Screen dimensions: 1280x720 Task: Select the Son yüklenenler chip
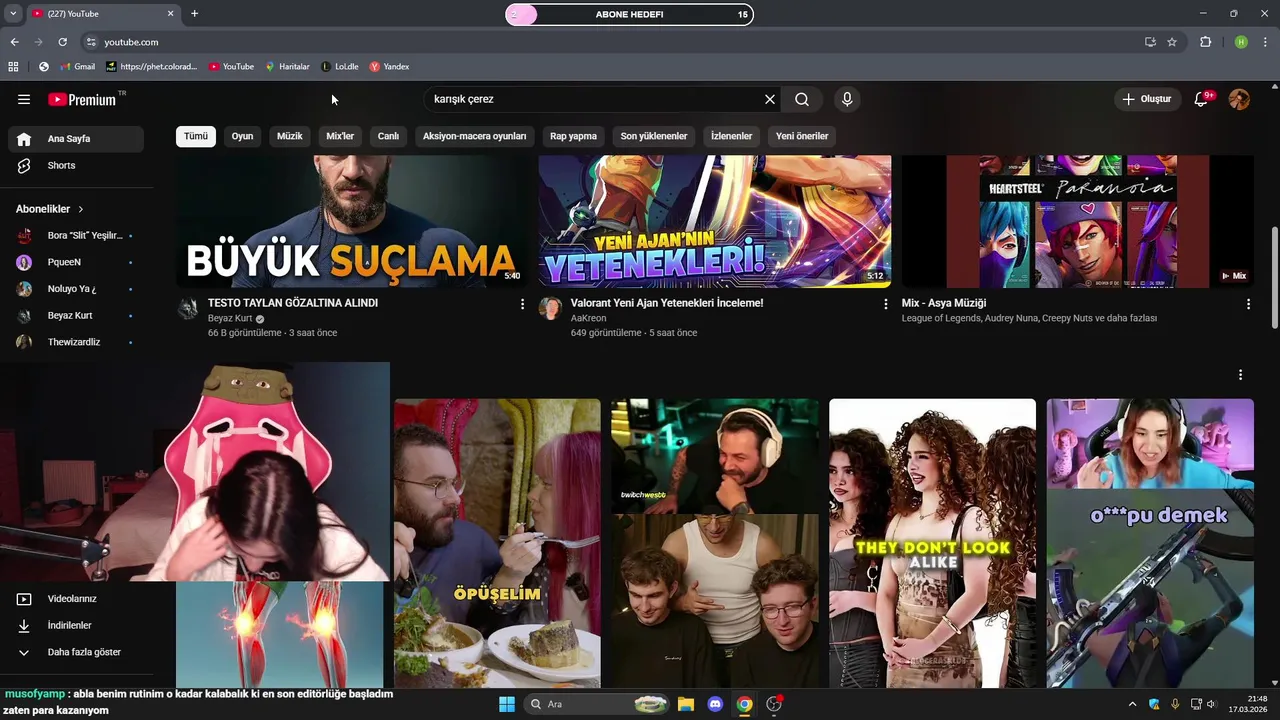pyautogui.click(x=654, y=136)
